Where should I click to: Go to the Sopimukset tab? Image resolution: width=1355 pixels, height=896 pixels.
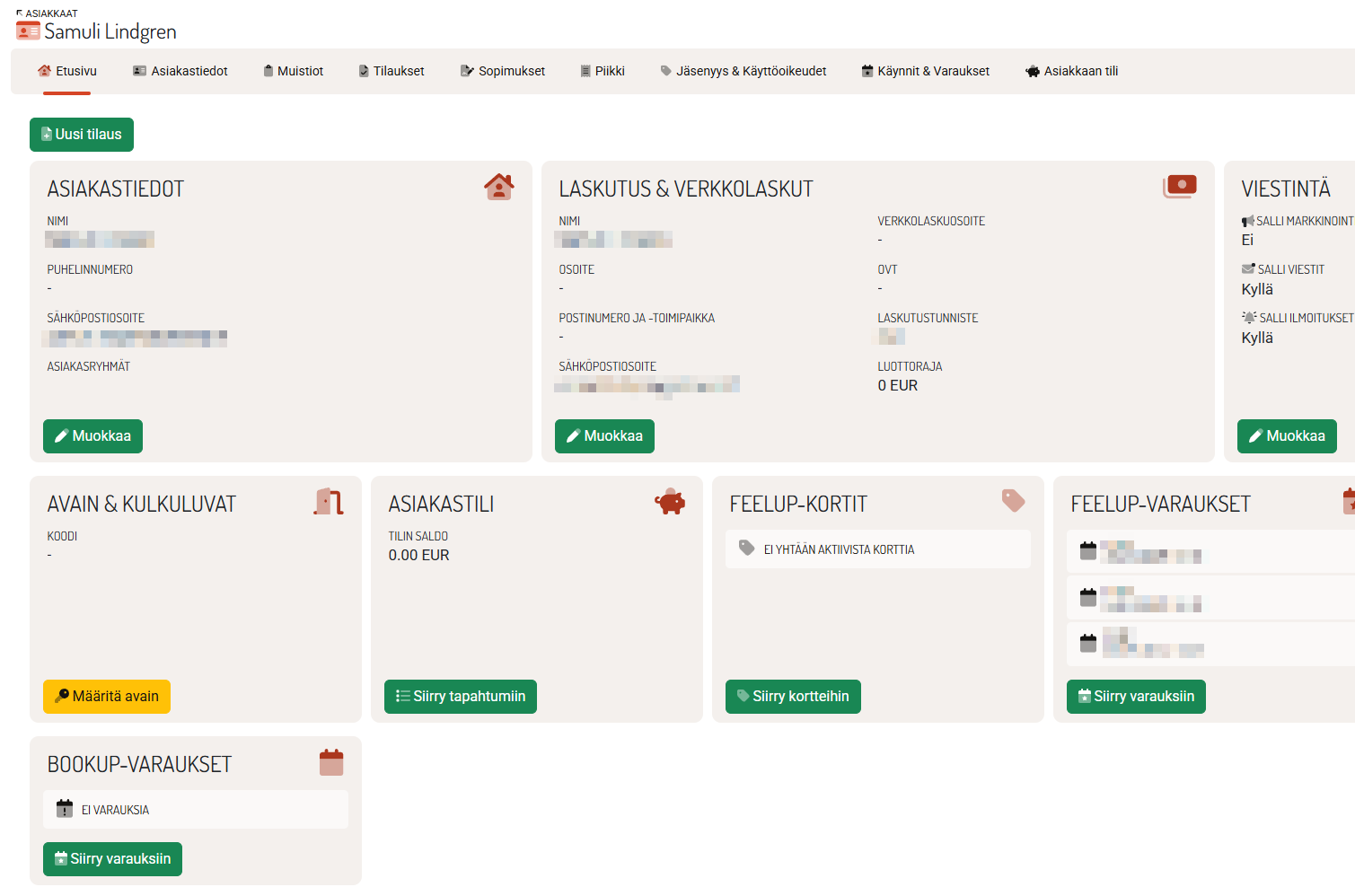point(502,71)
